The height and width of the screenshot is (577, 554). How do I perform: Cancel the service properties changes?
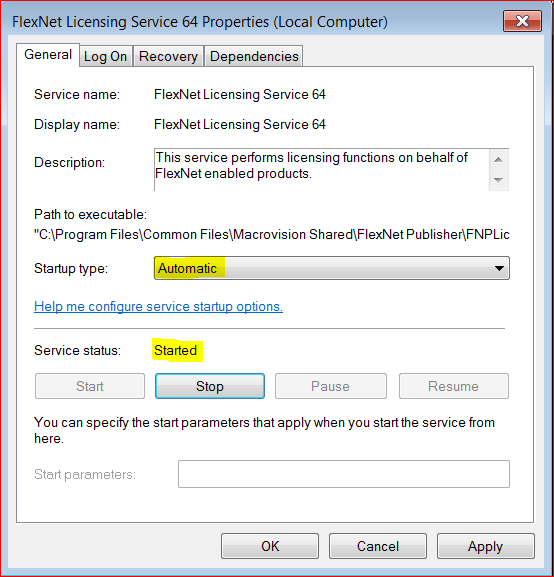pyautogui.click(x=378, y=546)
